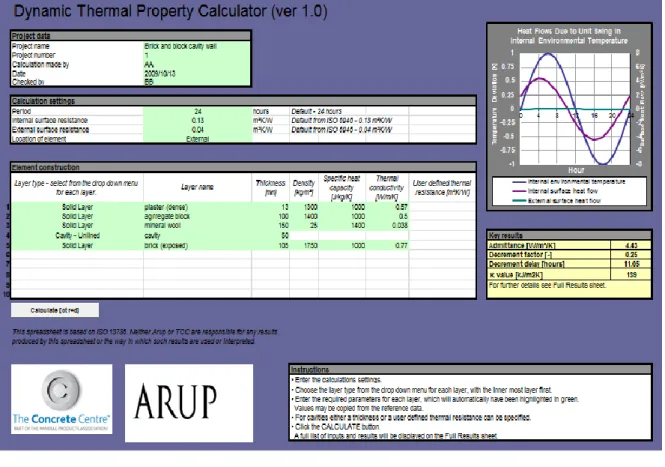Select the Decrement delay result value
Screen dimensions: 665x467
(631, 264)
